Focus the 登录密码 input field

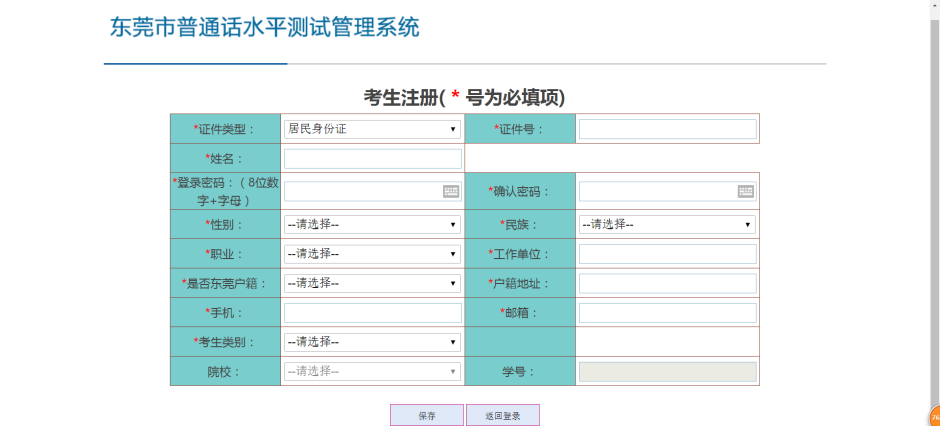click(373, 191)
